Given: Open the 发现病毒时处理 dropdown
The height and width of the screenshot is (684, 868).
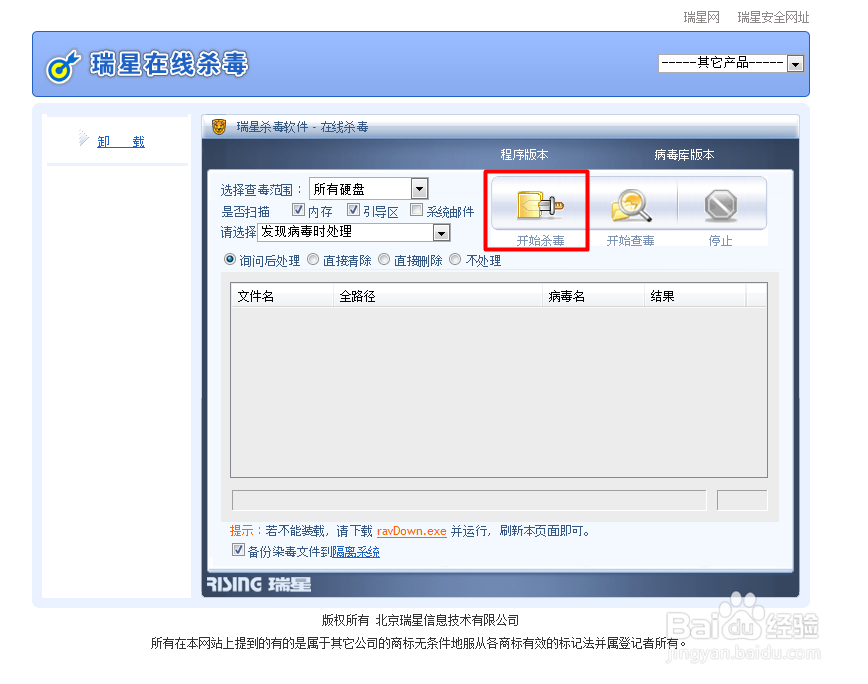Looking at the screenshot, I should [x=354, y=232].
